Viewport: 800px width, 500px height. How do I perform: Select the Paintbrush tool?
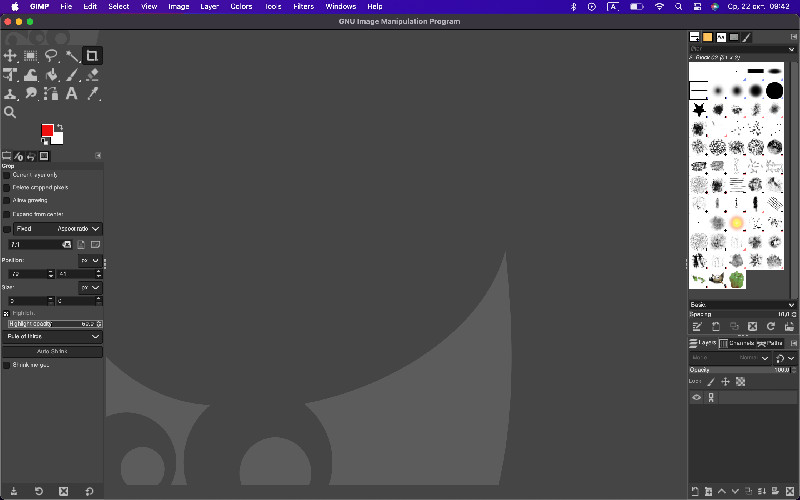[72, 74]
